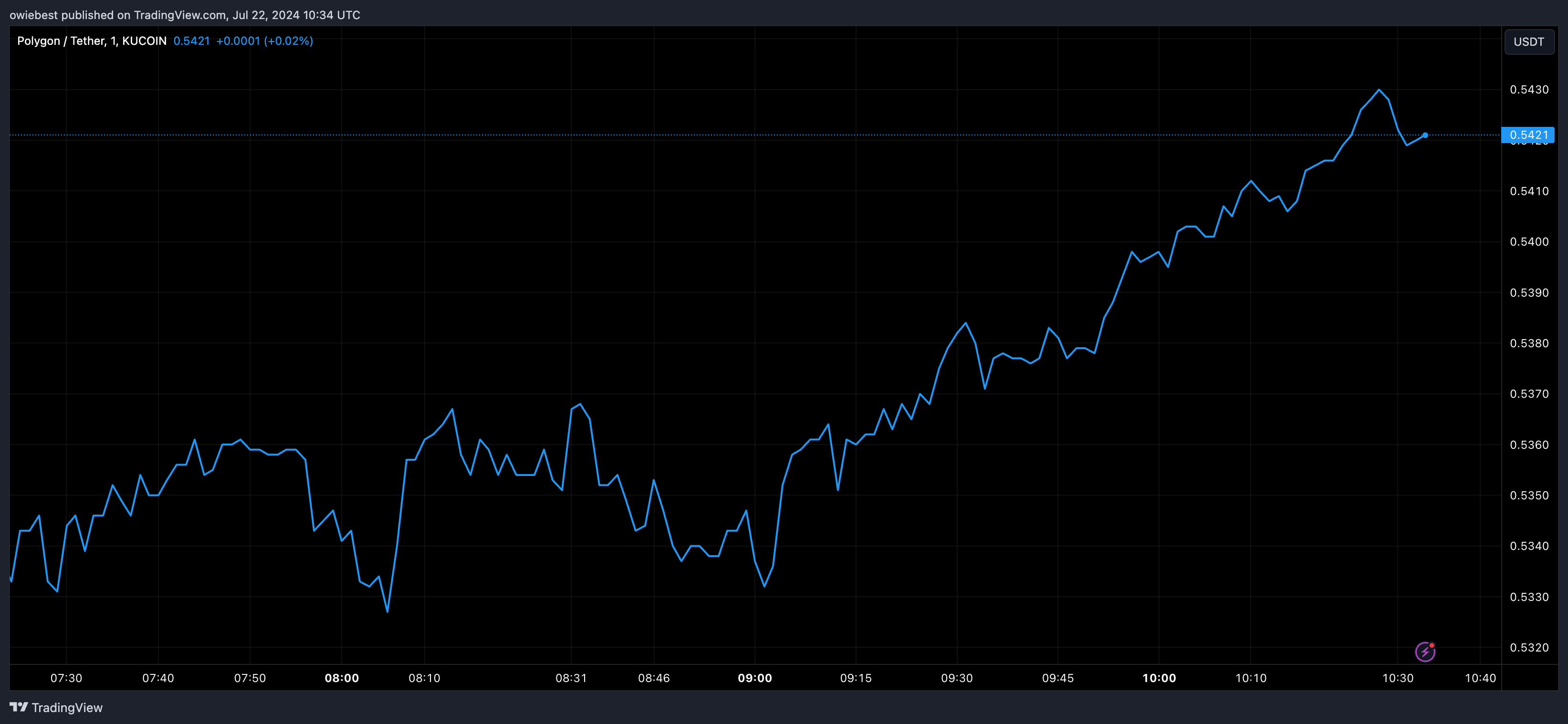The image size is (1568, 724).
Task: Open the USDT currency button
Action: [x=1528, y=42]
